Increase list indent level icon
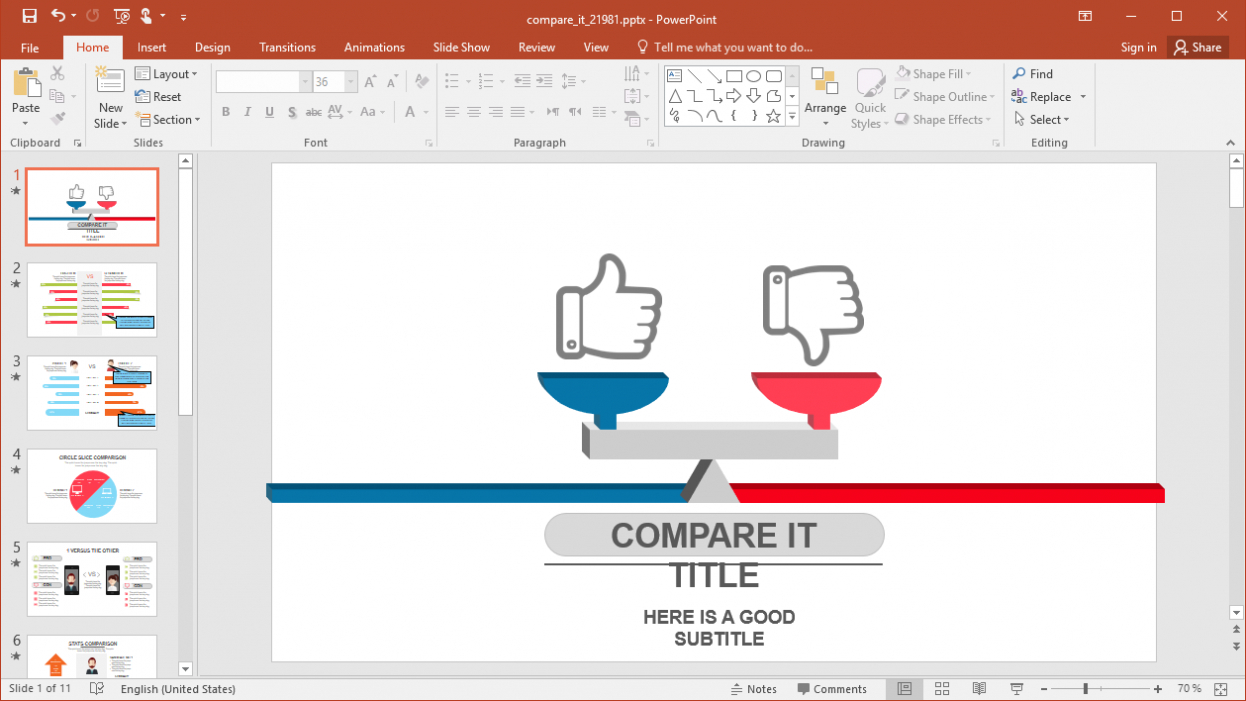This screenshot has height=701, width=1246. point(545,82)
